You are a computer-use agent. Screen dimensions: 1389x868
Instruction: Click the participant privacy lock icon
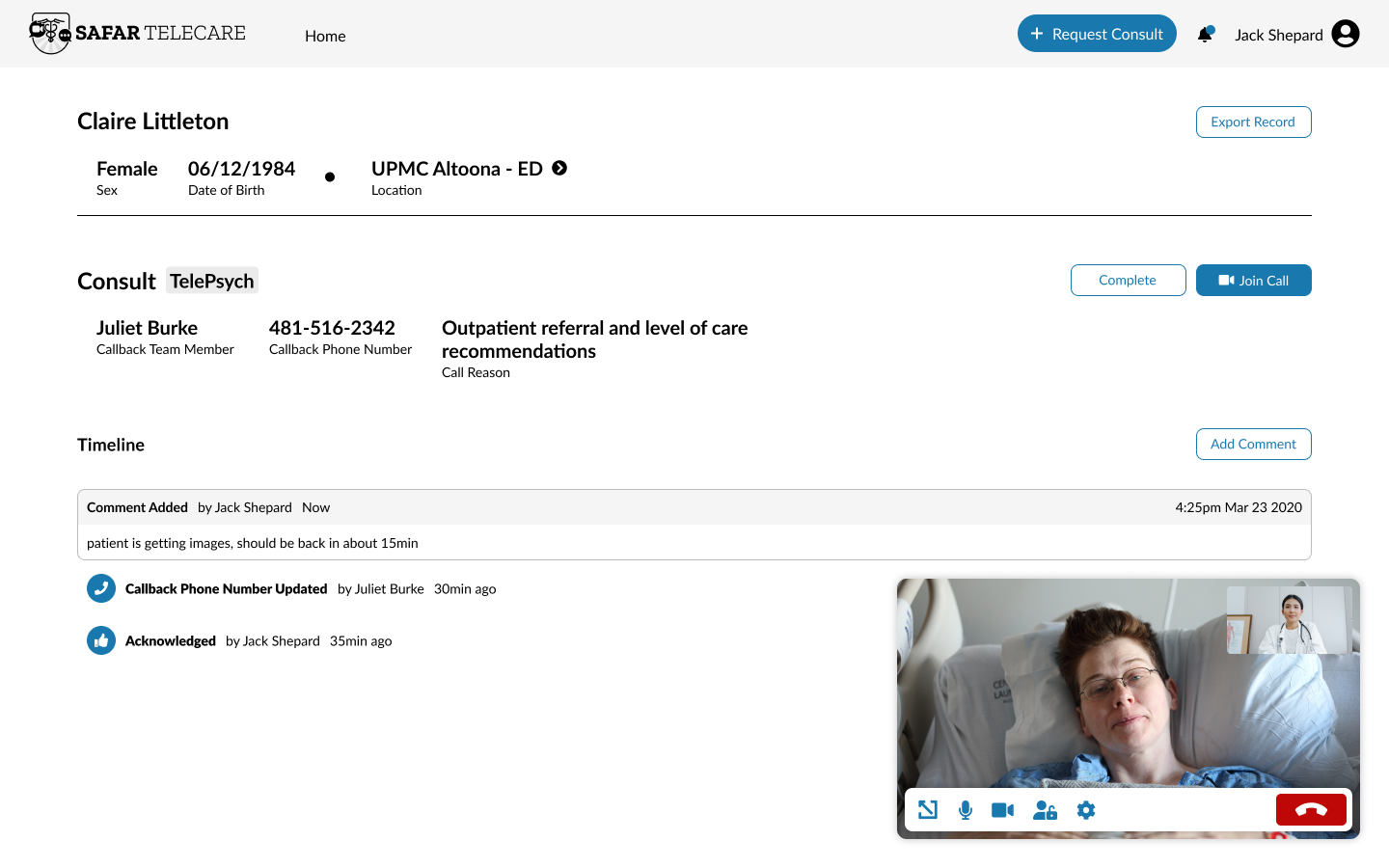pyautogui.click(x=1045, y=810)
